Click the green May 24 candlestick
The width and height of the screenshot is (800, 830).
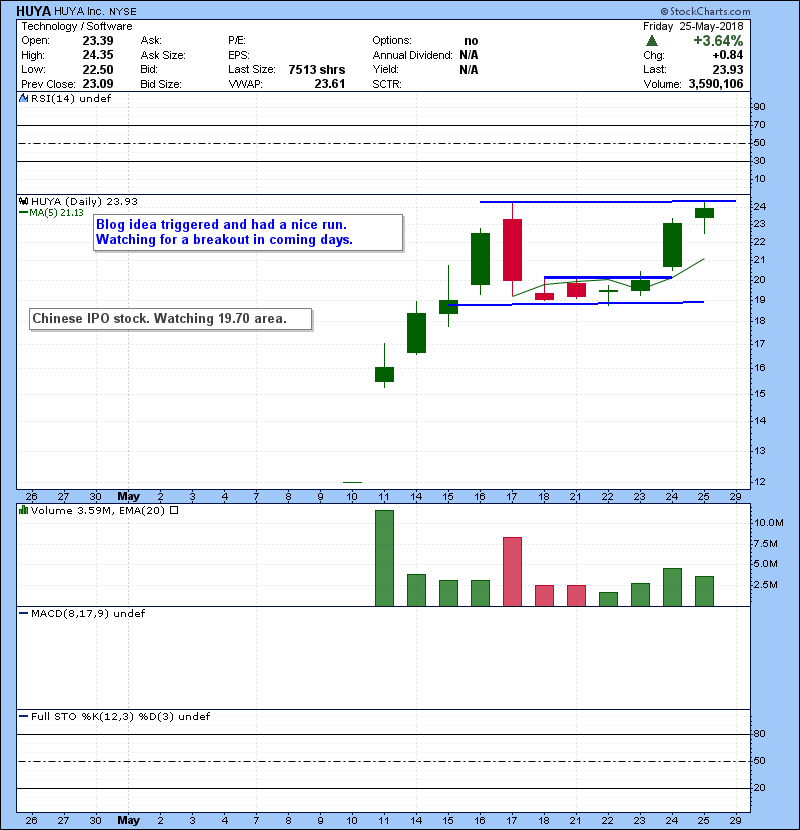(672, 245)
